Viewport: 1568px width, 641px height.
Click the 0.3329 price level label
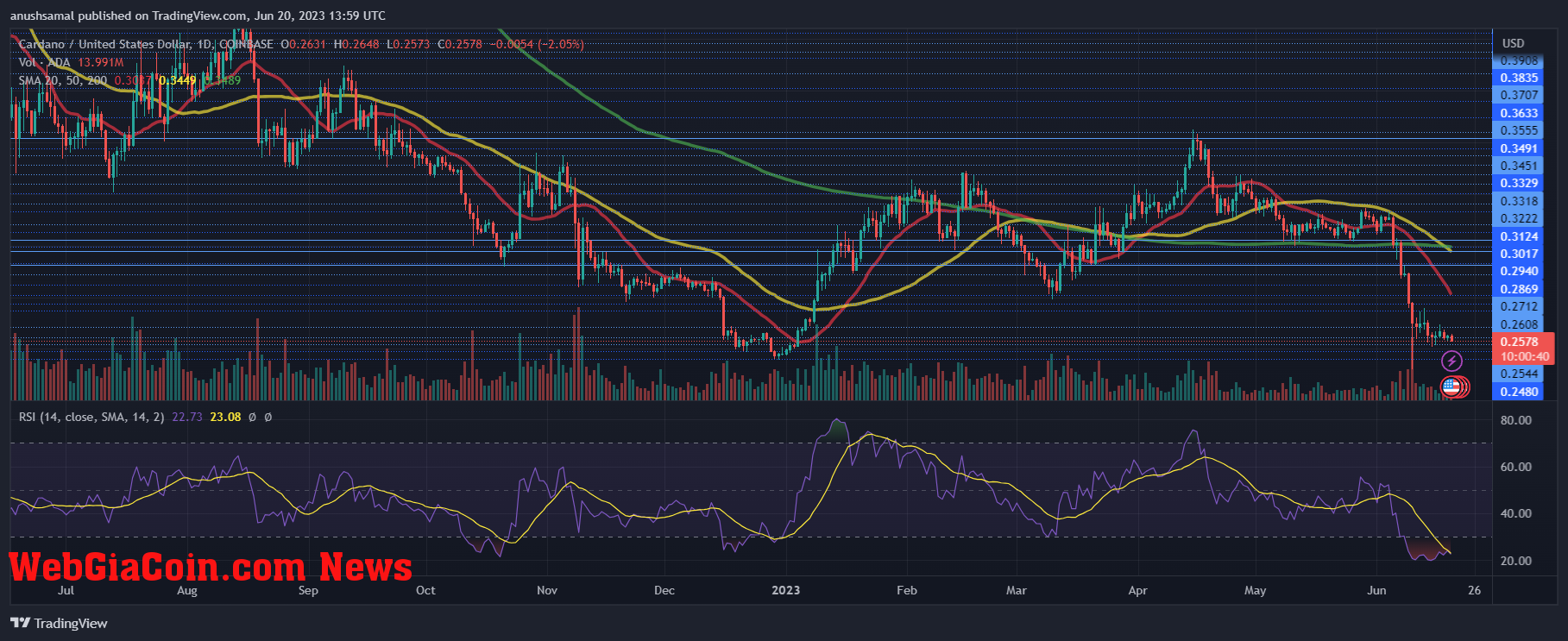(1519, 183)
